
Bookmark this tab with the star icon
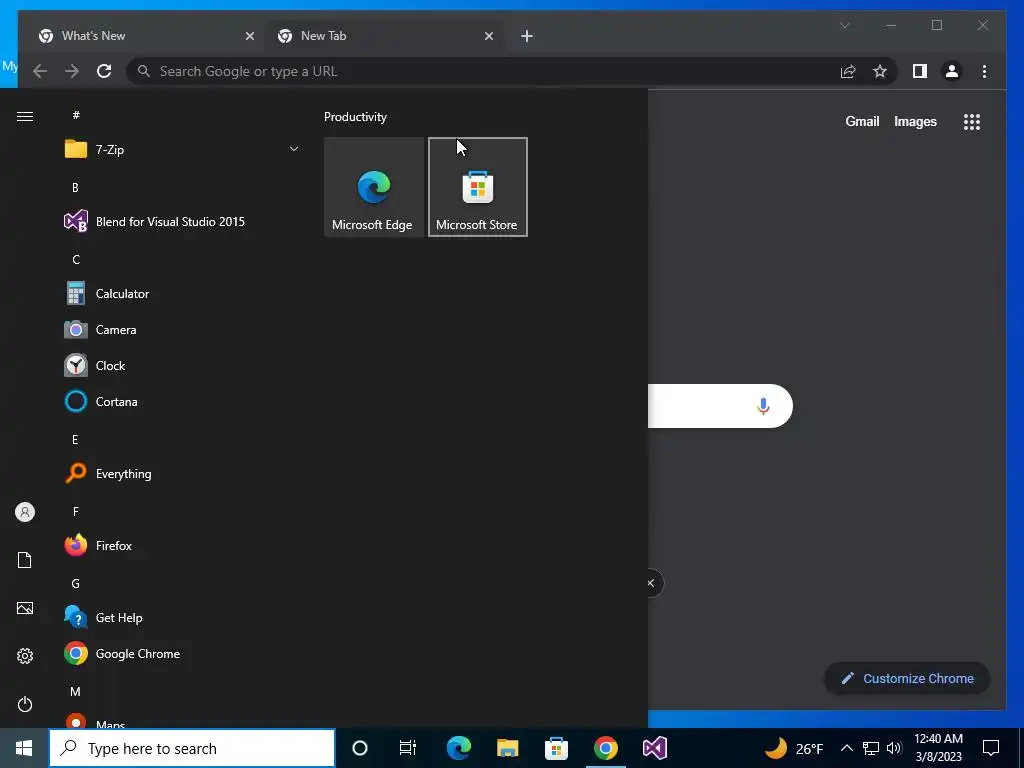point(880,71)
